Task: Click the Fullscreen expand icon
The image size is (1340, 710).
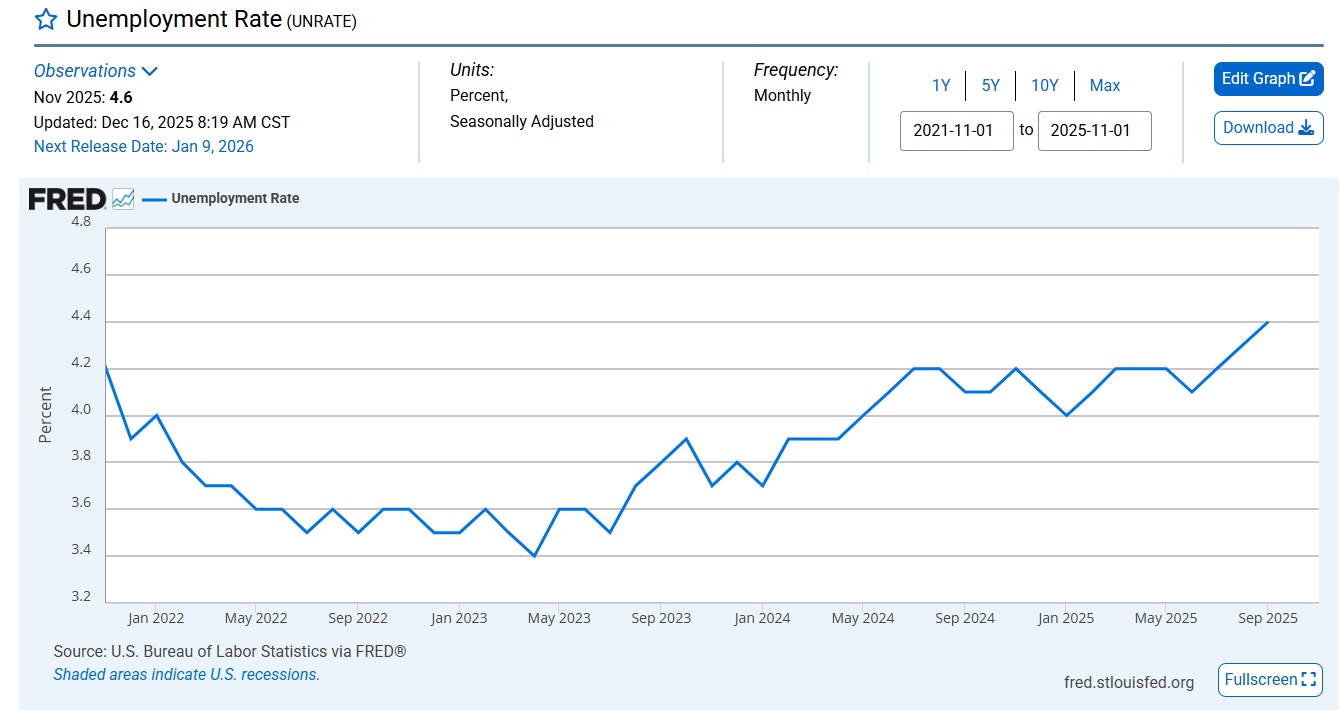Action: [1308, 680]
